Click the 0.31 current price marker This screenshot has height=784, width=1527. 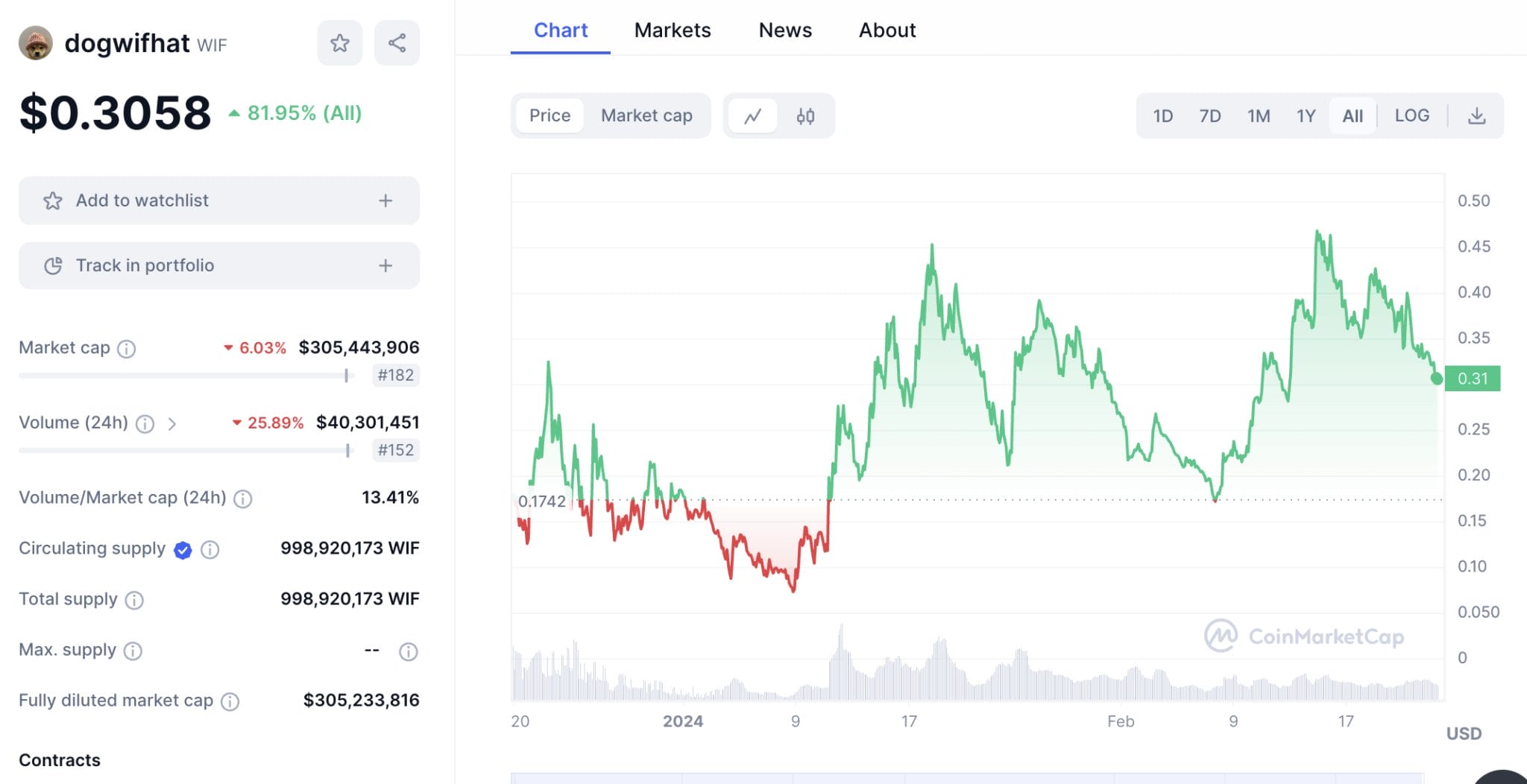click(1472, 379)
